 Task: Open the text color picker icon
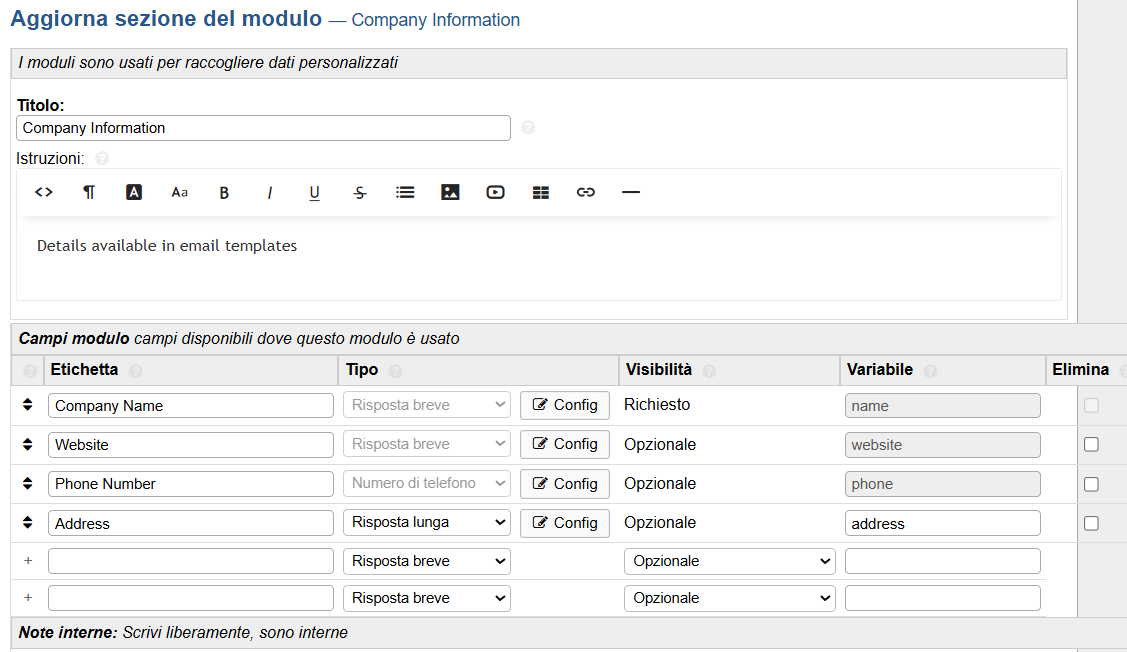(134, 192)
